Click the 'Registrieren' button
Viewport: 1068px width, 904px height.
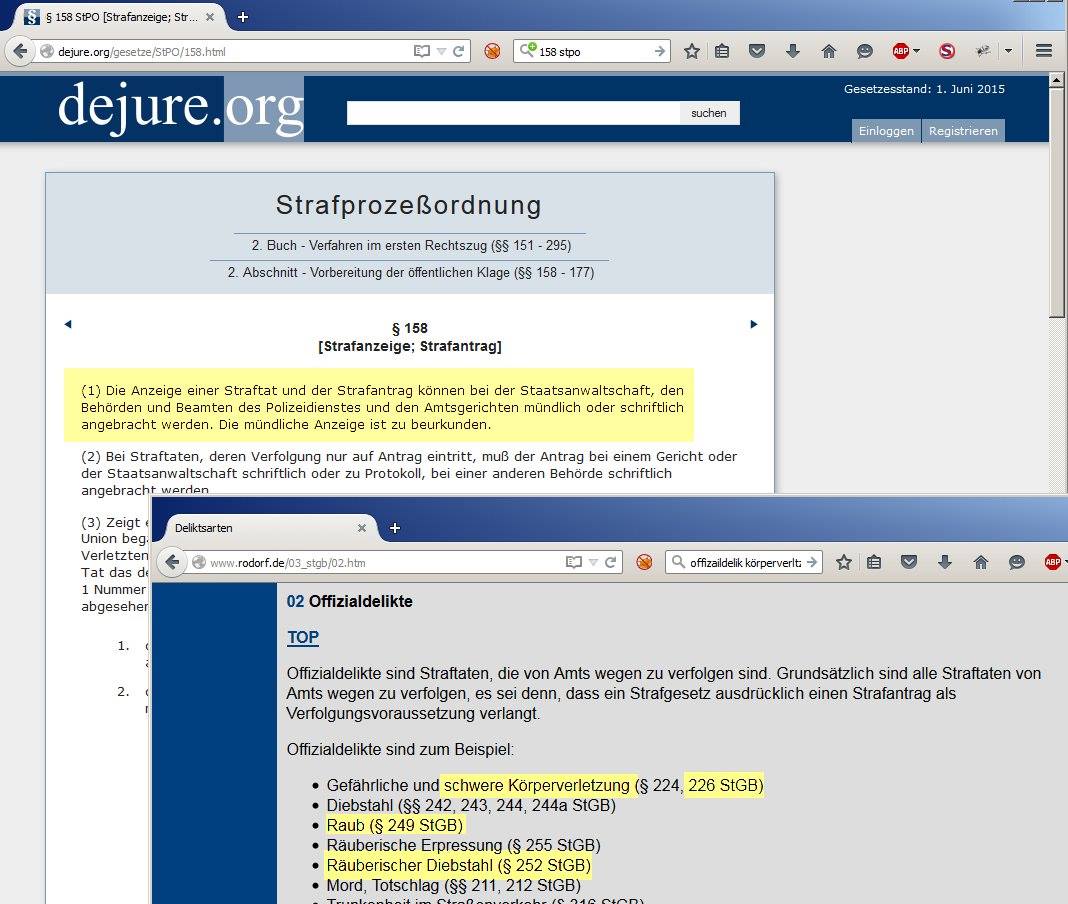[963, 131]
